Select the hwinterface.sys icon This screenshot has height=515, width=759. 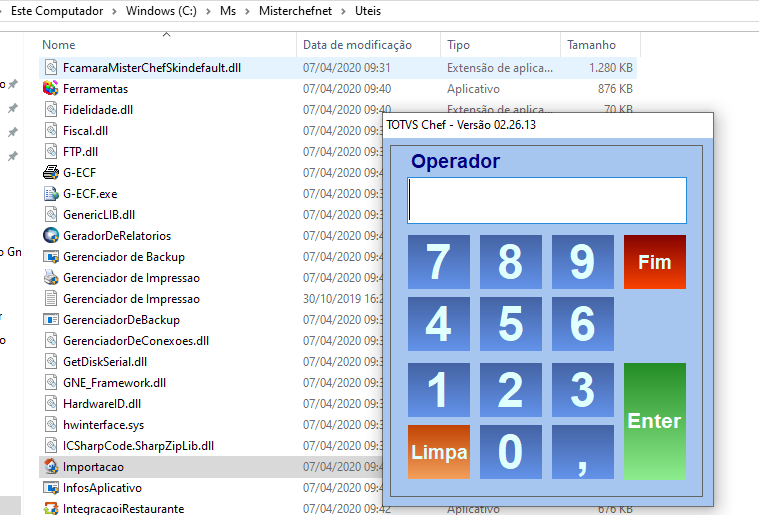pos(51,424)
